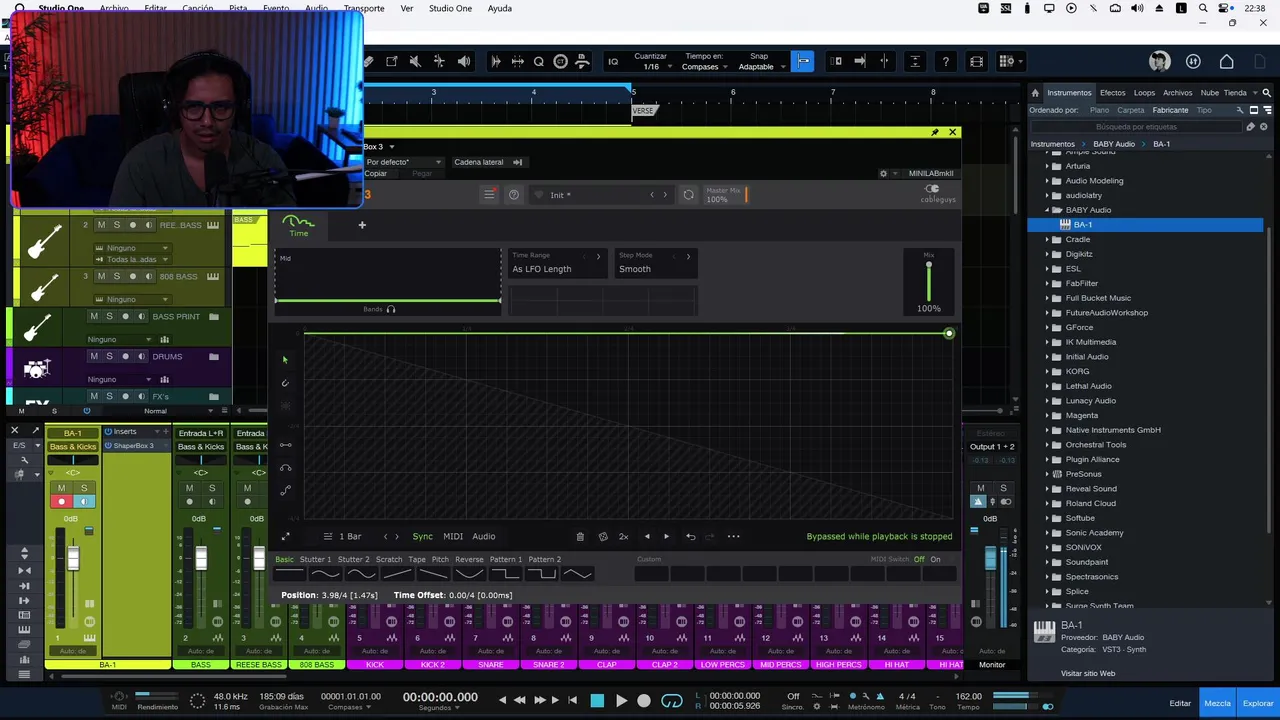Click the Record button in transport bar

click(x=644, y=701)
